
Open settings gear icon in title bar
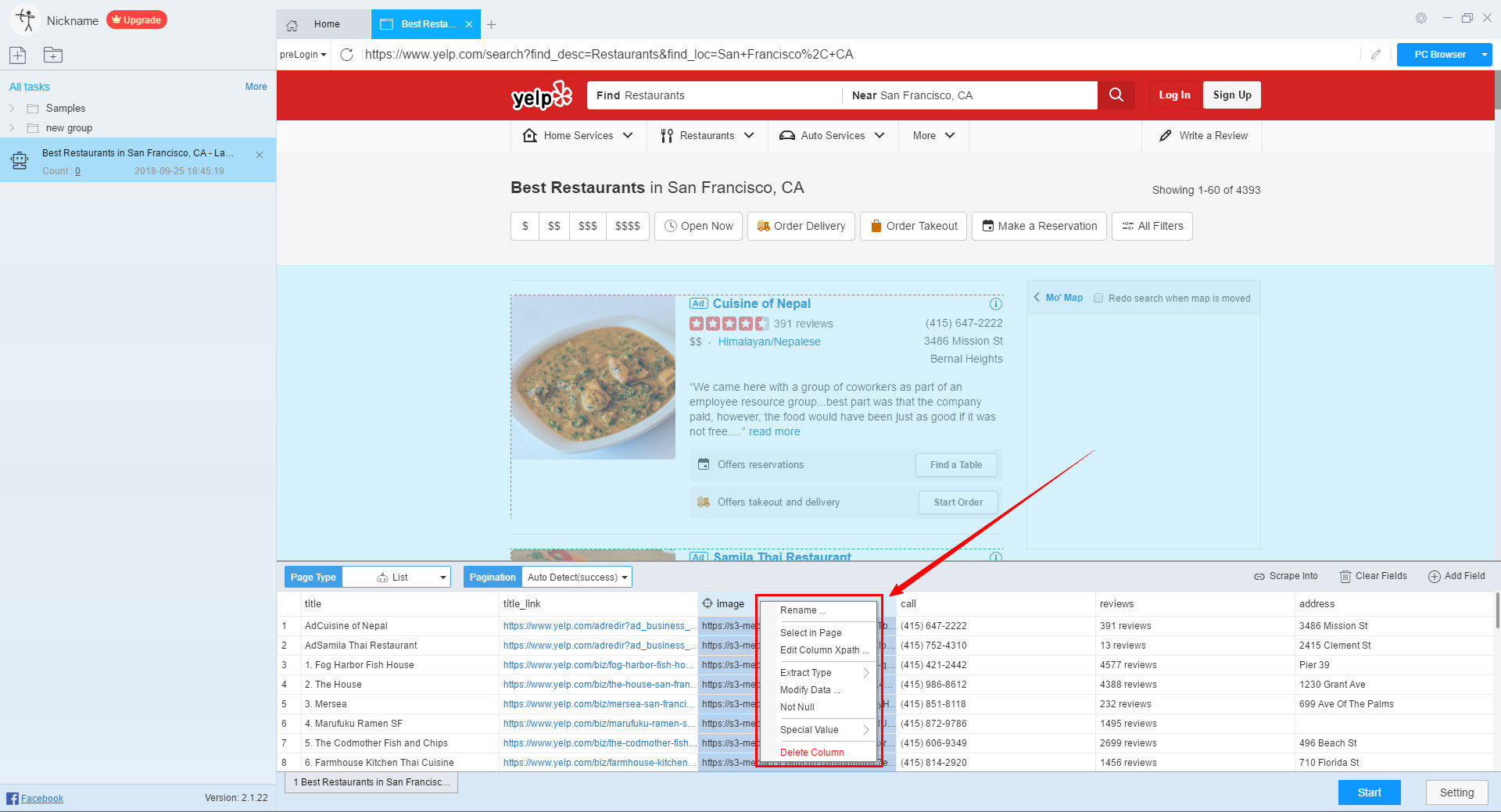point(1421,18)
